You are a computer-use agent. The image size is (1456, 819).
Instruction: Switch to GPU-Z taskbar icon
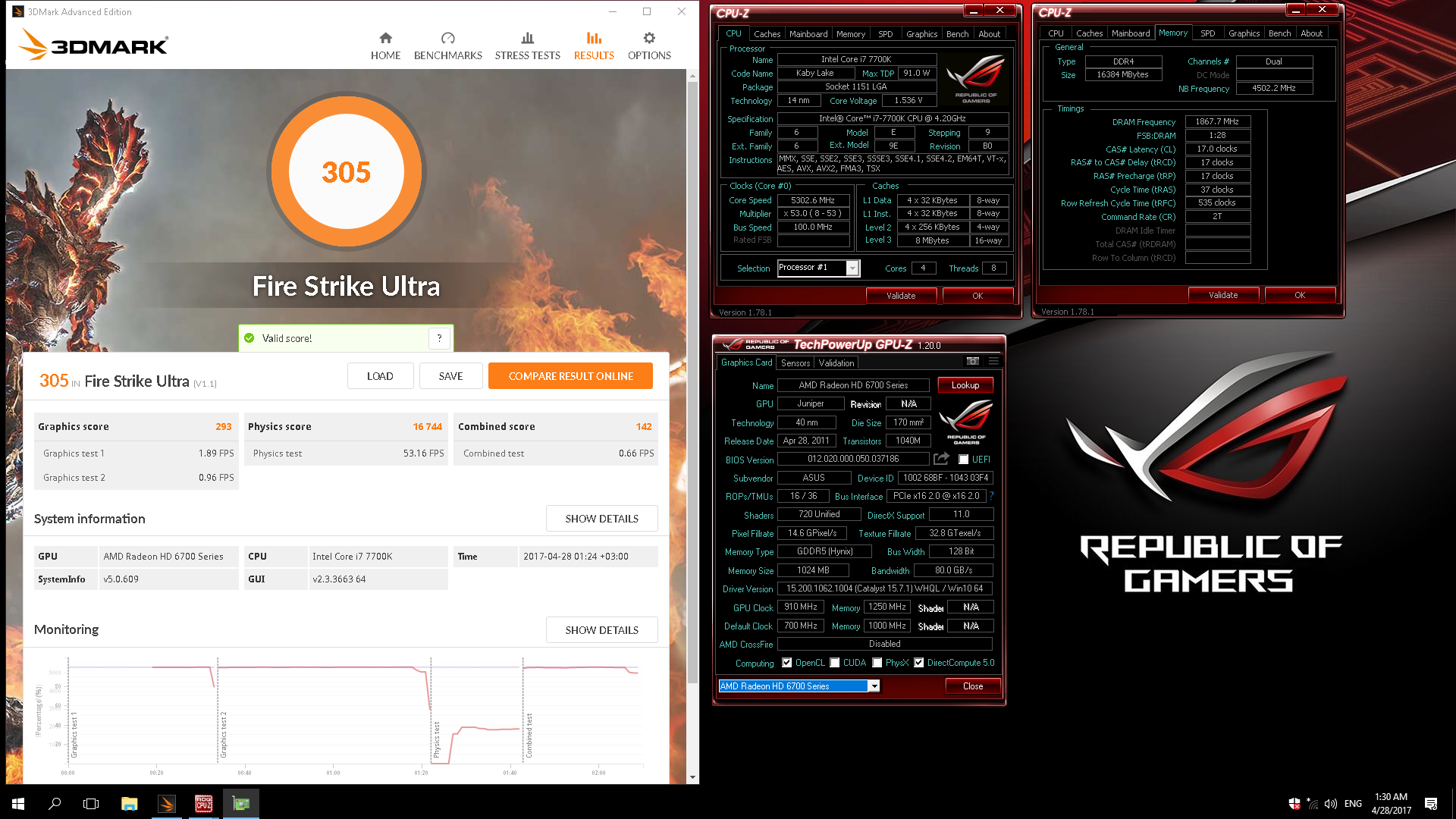(x=241, y=804)
